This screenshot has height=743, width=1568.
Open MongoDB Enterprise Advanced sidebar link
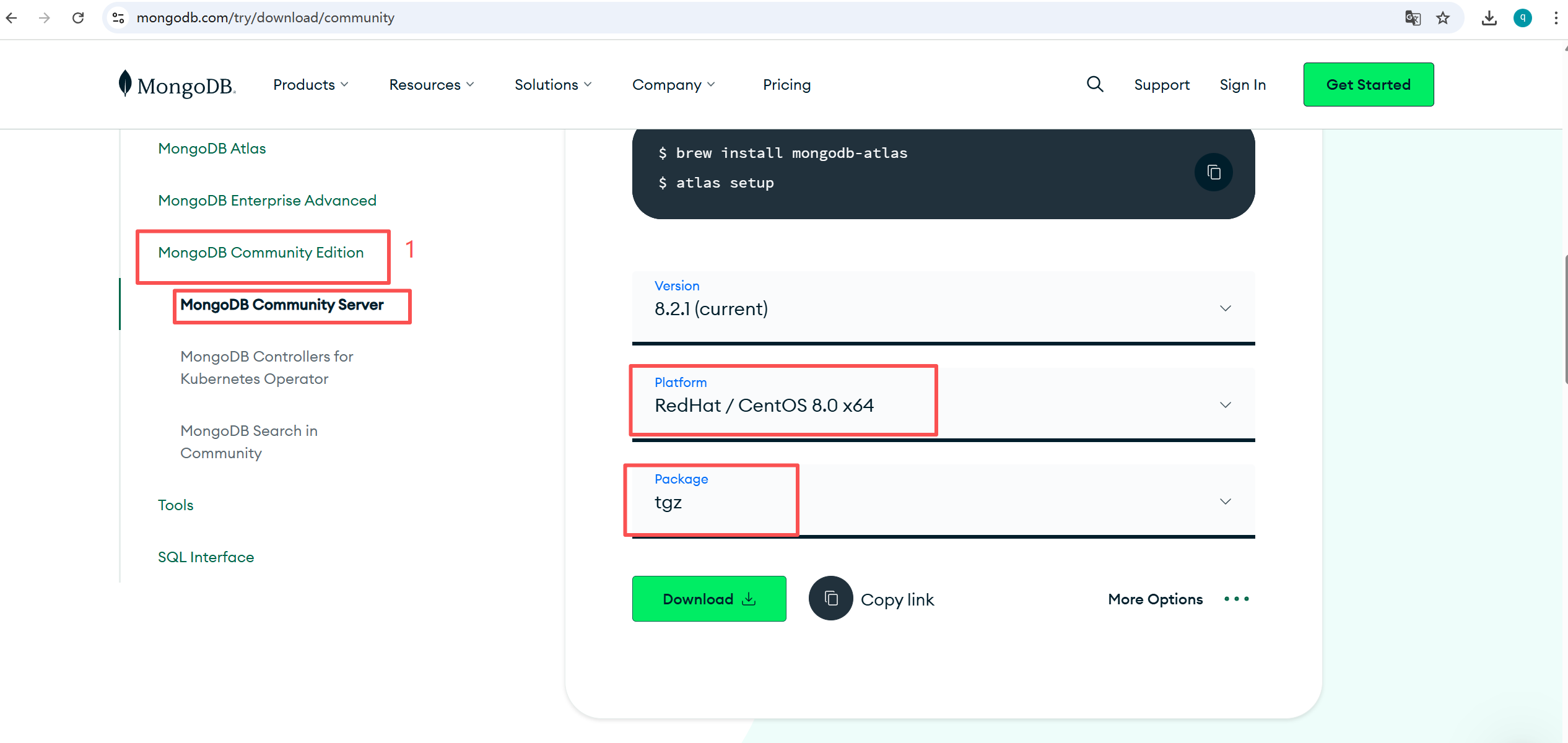[267, 201]
